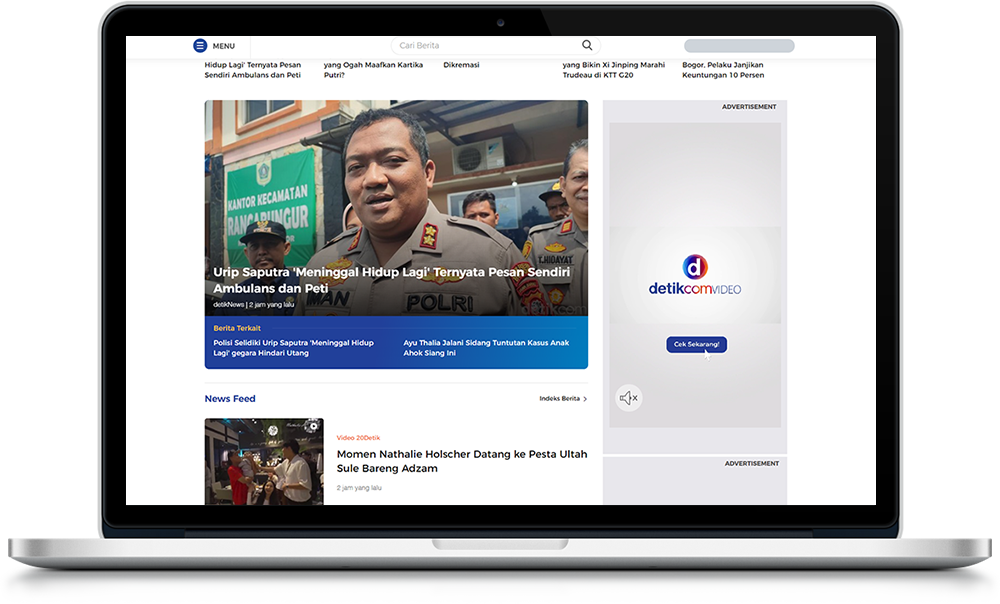Image resolution: width=1000 pixels, height=604 pixels.
Task: Click video camera badge on Sule thumbnail
Action: 313,427
